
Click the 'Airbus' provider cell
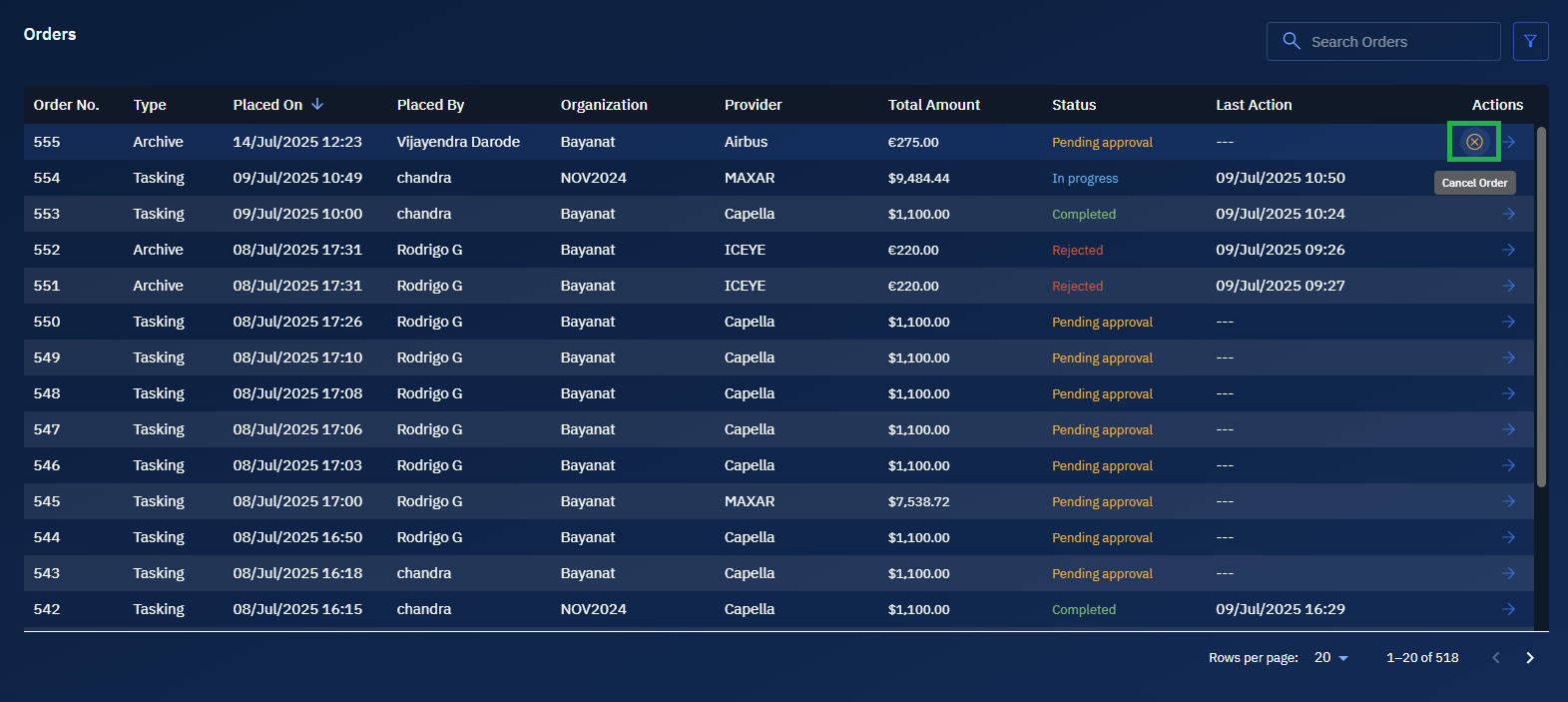click(747, 142)
